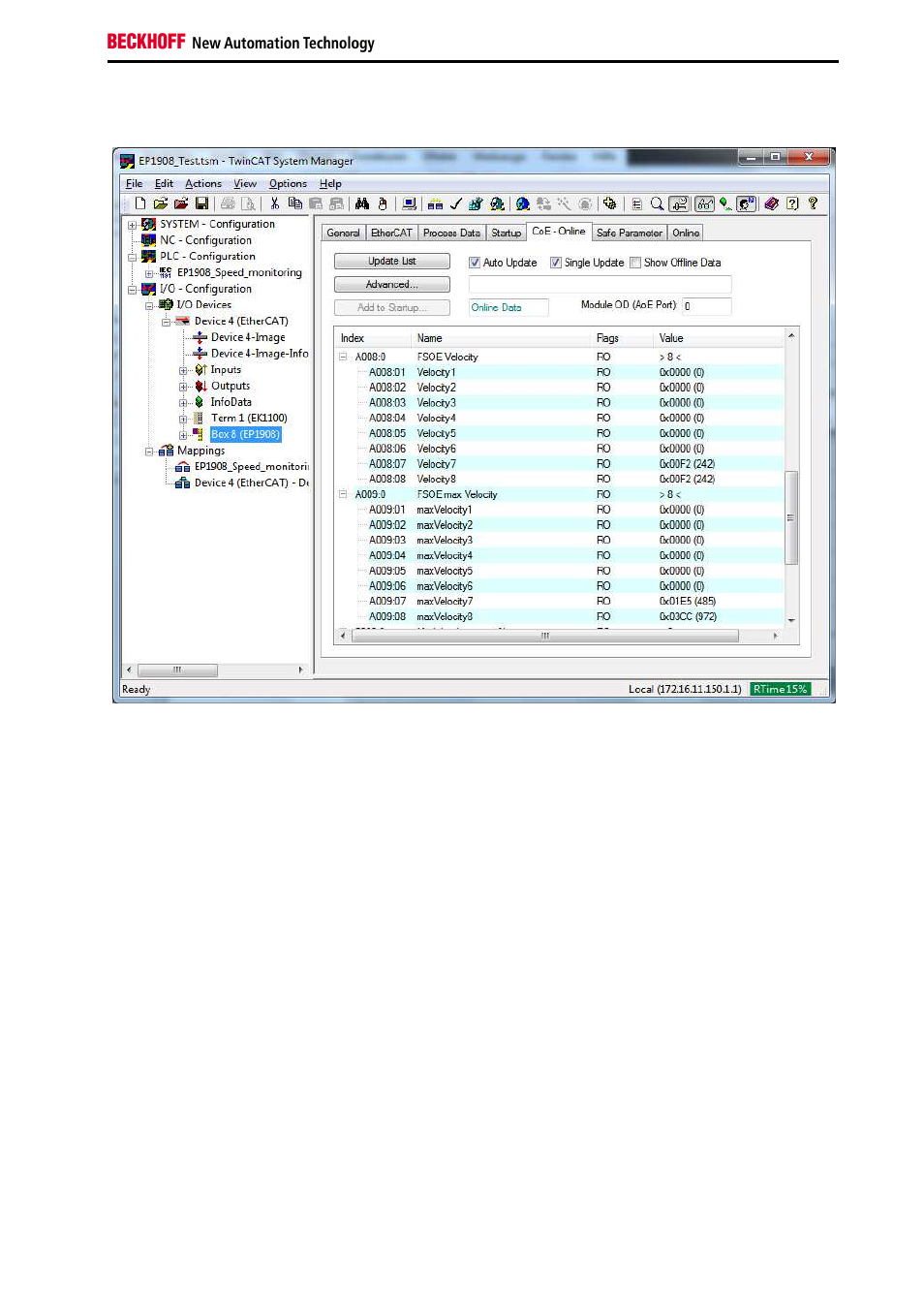Toggle the Auto Update checkbox
This screenshot has width=924, height=1309.
click(x=475, y=263)
